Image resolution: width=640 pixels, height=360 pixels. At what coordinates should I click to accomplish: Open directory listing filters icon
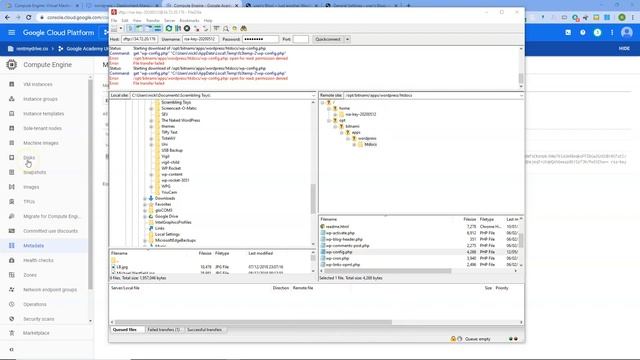point(216,29)
